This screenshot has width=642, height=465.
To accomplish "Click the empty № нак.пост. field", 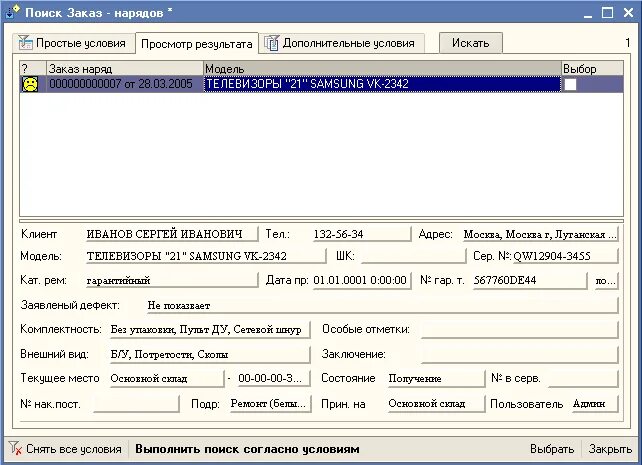I will coord(136,404).
